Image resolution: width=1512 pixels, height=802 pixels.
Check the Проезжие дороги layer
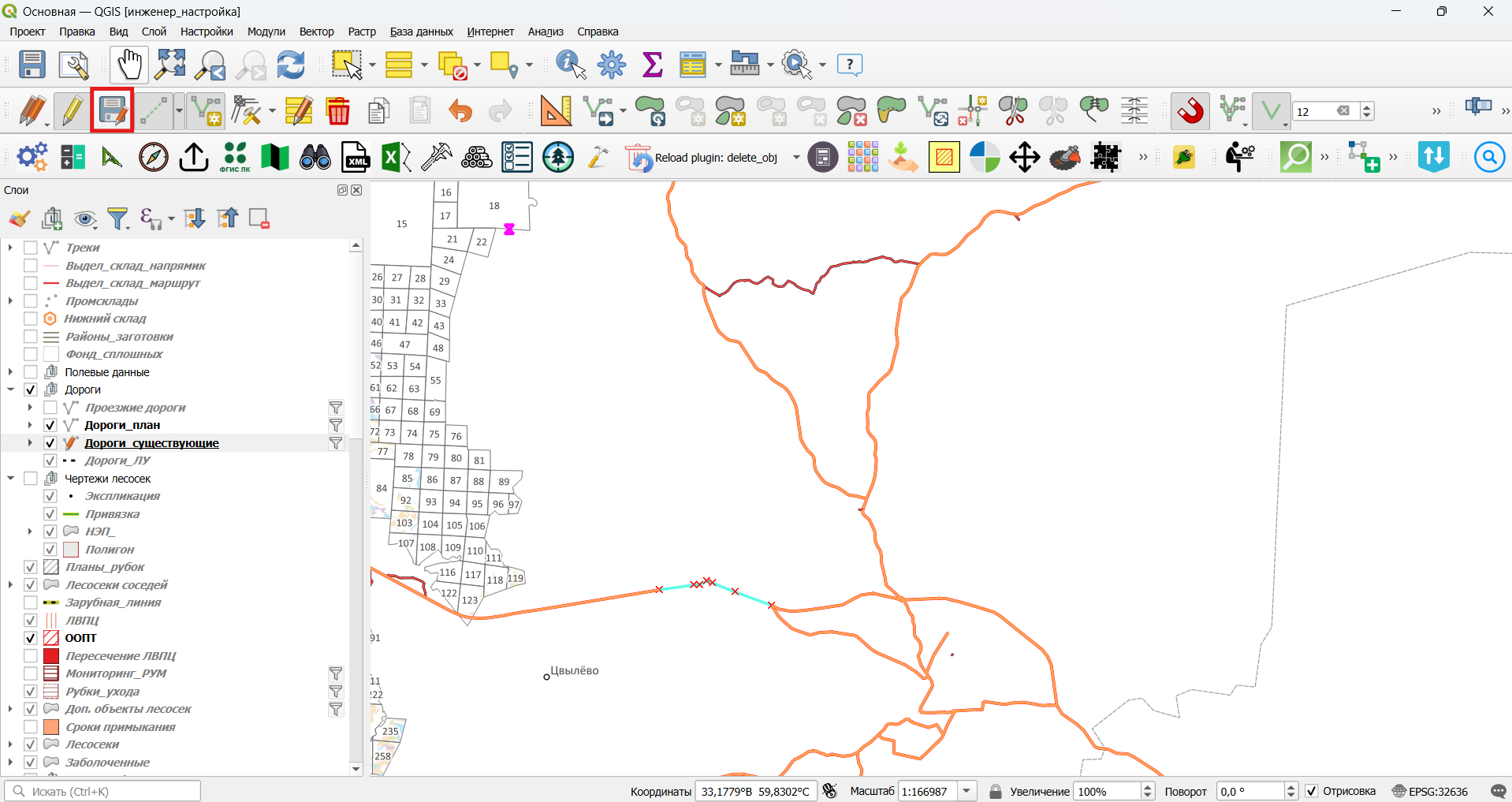50,408
